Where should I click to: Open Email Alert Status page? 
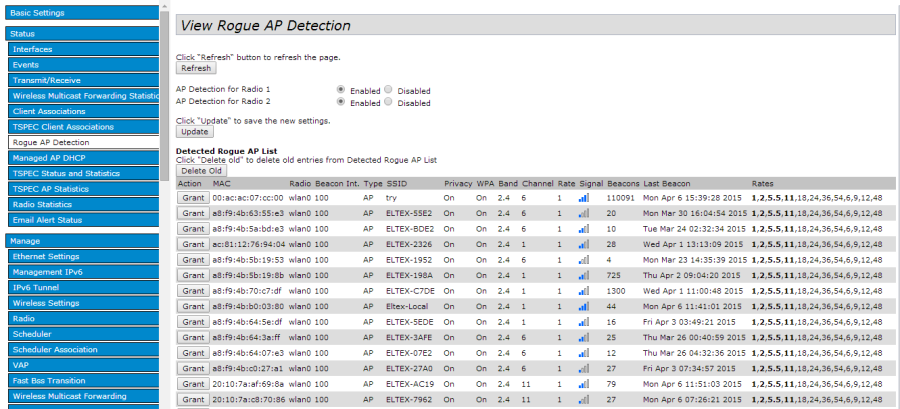coord(80,220)
